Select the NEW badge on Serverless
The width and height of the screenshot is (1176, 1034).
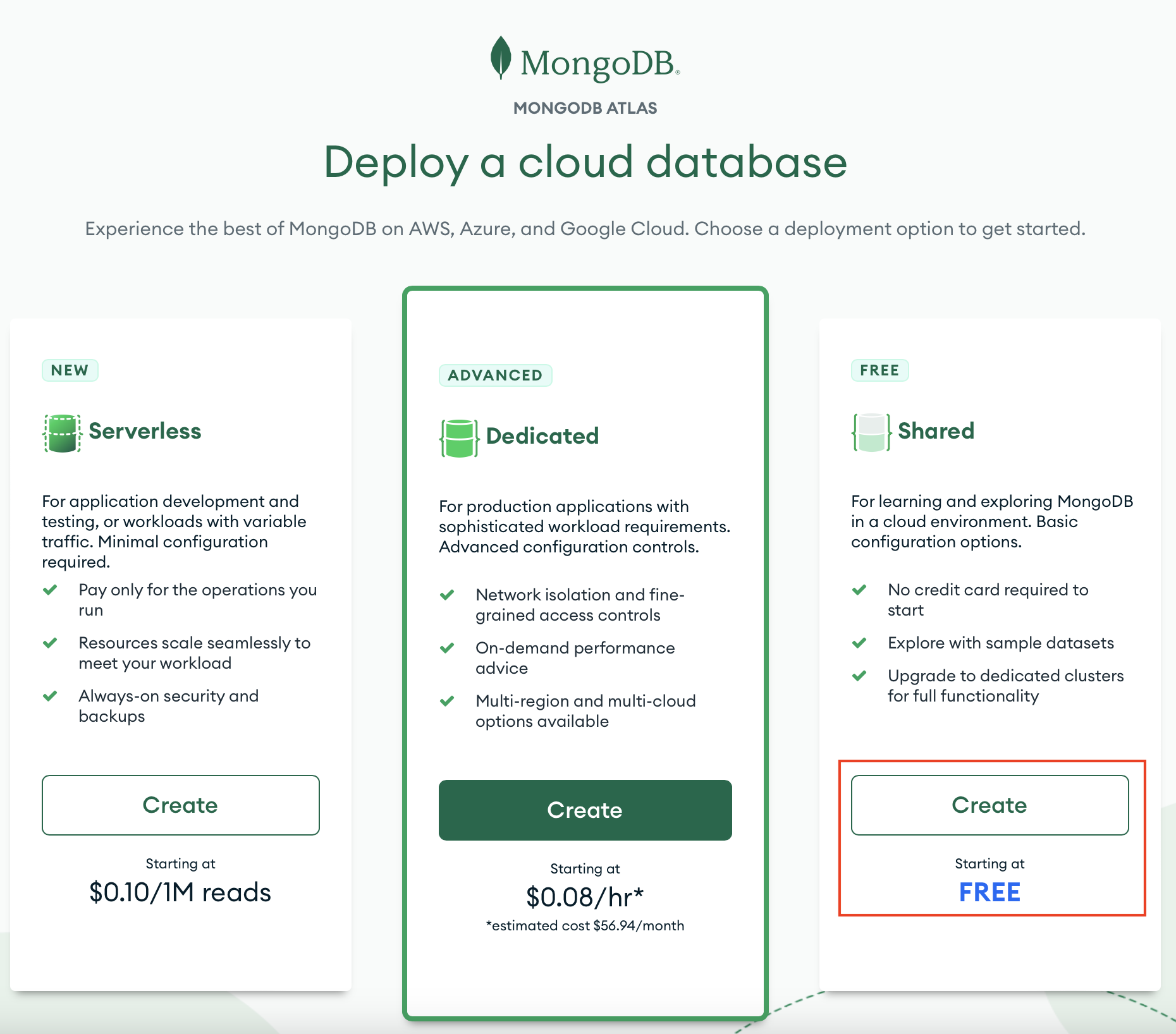point(70,370)
